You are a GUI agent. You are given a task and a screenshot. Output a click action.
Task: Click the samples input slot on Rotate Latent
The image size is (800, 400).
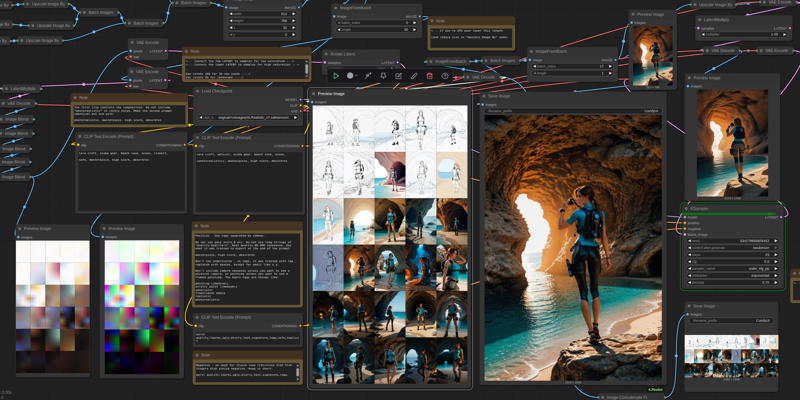(x=324, y=62)
